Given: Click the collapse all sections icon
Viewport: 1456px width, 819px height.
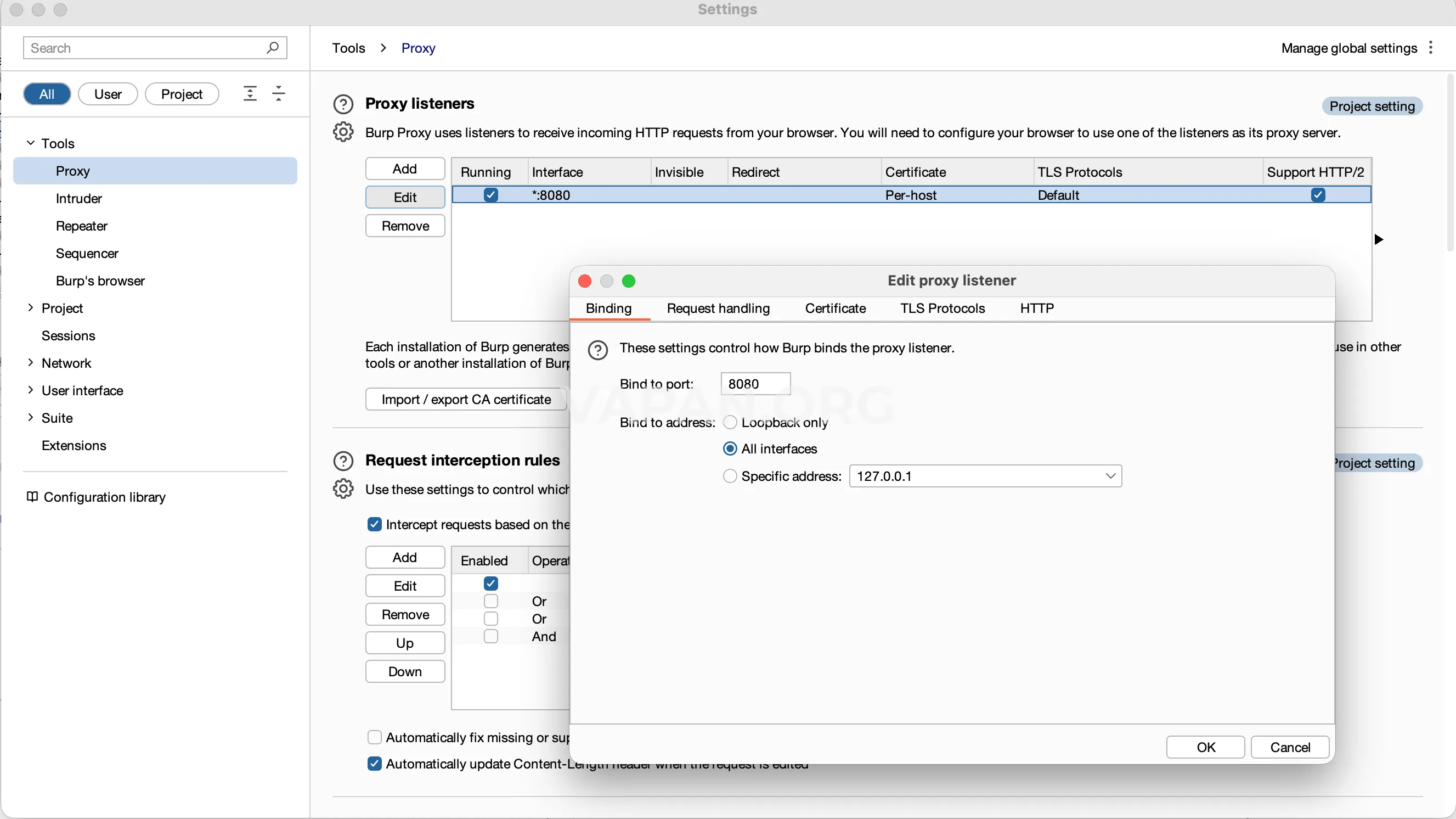Looking at the screenshot, I should coord(279,93).
